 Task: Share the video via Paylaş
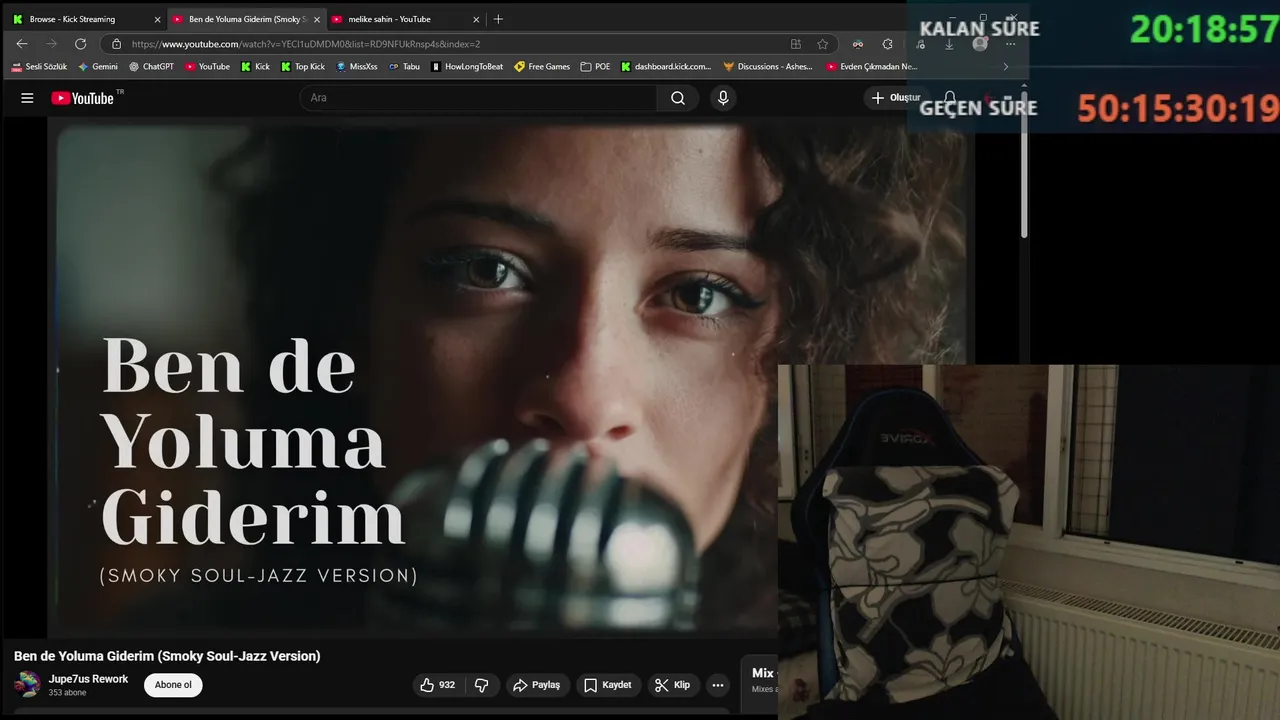[x=536, y=685]
